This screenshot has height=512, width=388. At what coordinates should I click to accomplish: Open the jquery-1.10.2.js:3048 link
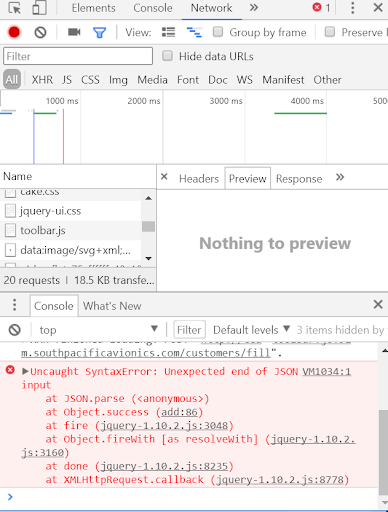click(x=164, y=426)
